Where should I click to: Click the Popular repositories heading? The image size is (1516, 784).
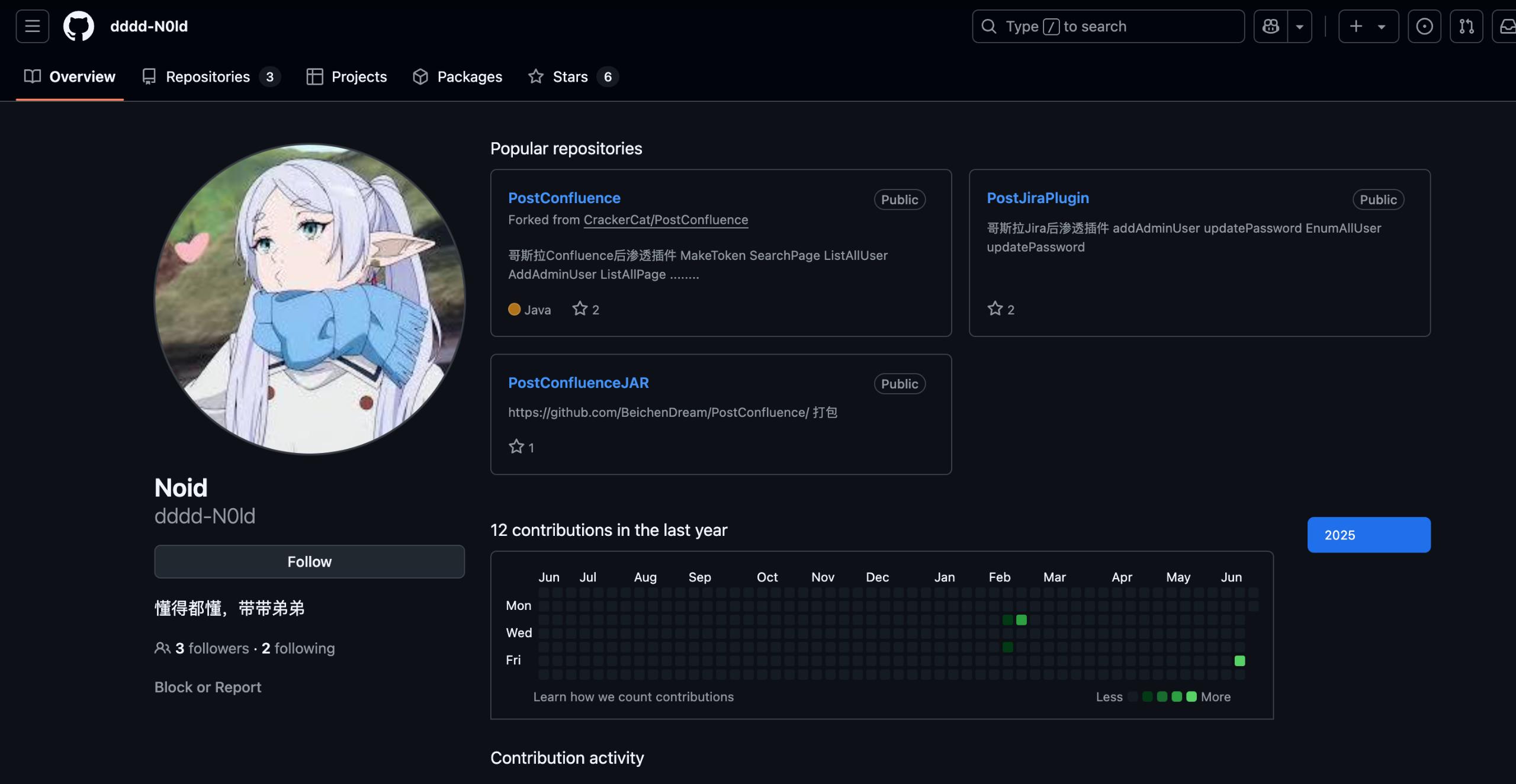tap(566, 148)
